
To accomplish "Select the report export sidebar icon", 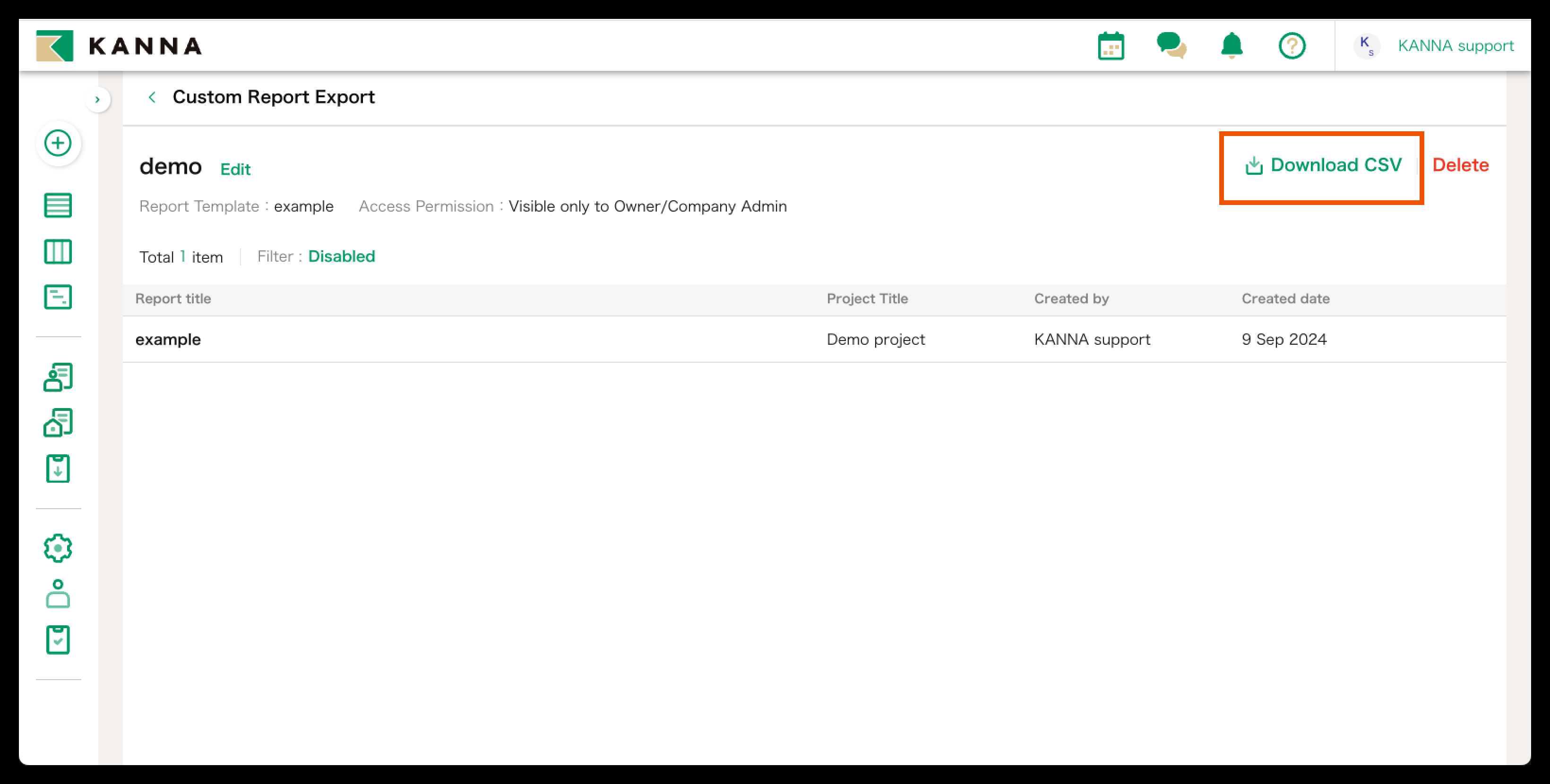I will pos(59,469).
